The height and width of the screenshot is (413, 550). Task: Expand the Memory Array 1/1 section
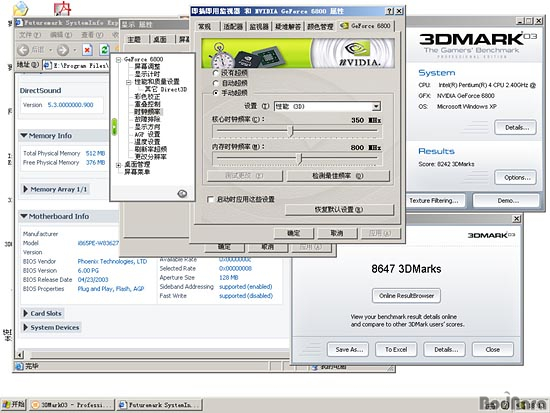(x=25, y=189)
